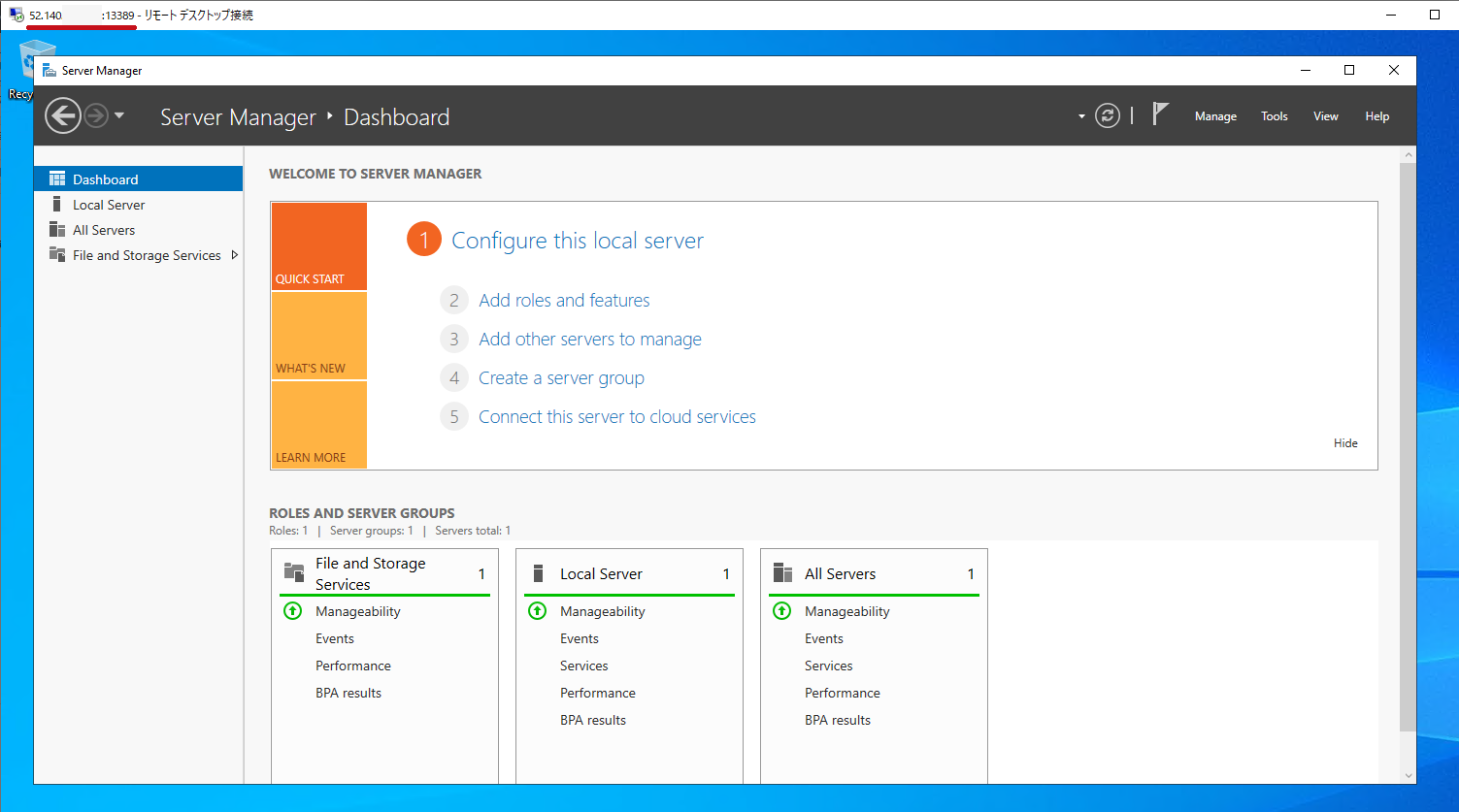1459x812 pixels.
Task: Open dropdown arrow left of Refresh icon
Action: pos(1081,116)
